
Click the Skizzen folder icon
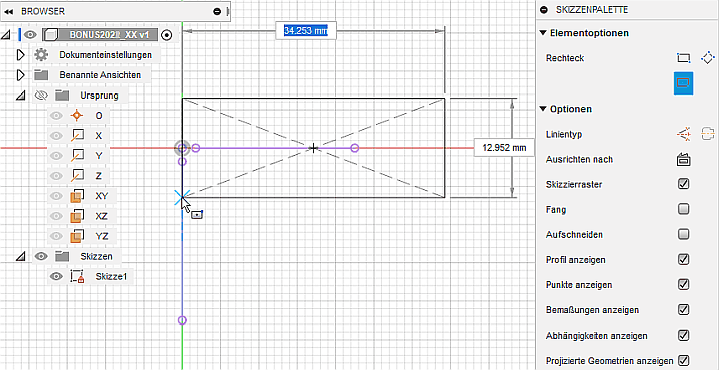tap(62, 256)
